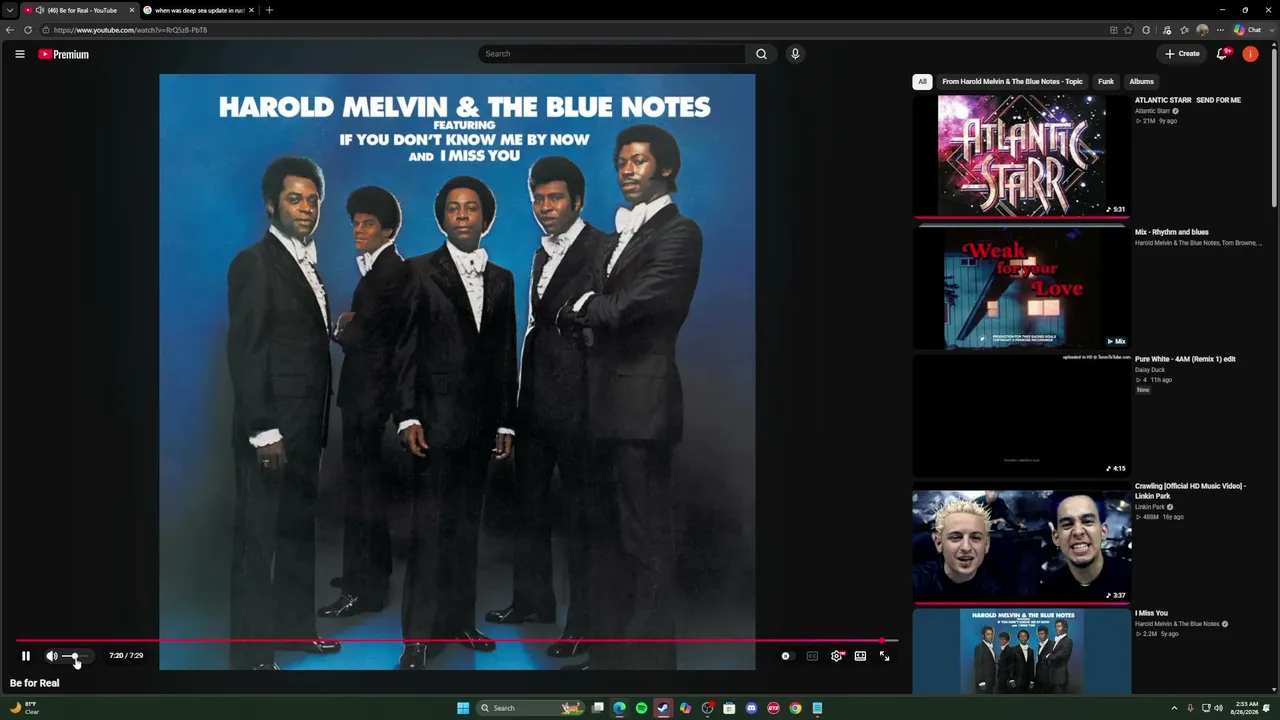This screenshot has height=720, width=1280.
Task: Open the browser tab actions dropdown
Action: pos(9,10)
